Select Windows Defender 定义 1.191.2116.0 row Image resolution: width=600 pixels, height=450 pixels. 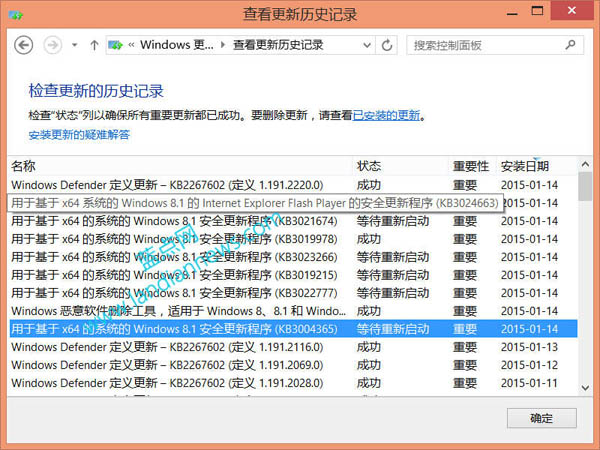293,347
